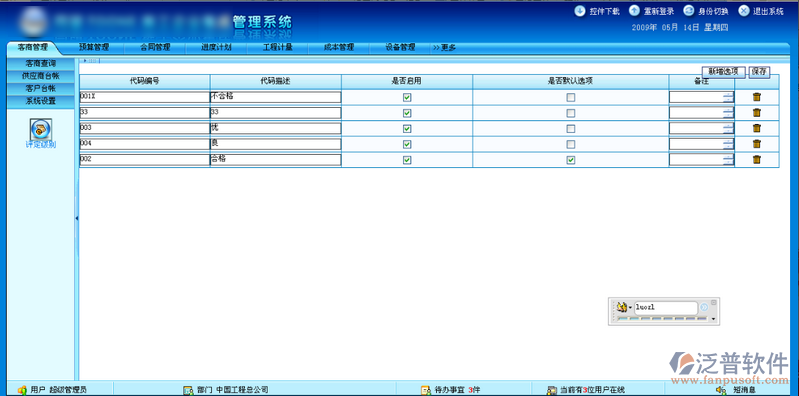Delete the 不合格 row with trash icon
This screenshot has width=799, height=396.
[x=757, y=97]
